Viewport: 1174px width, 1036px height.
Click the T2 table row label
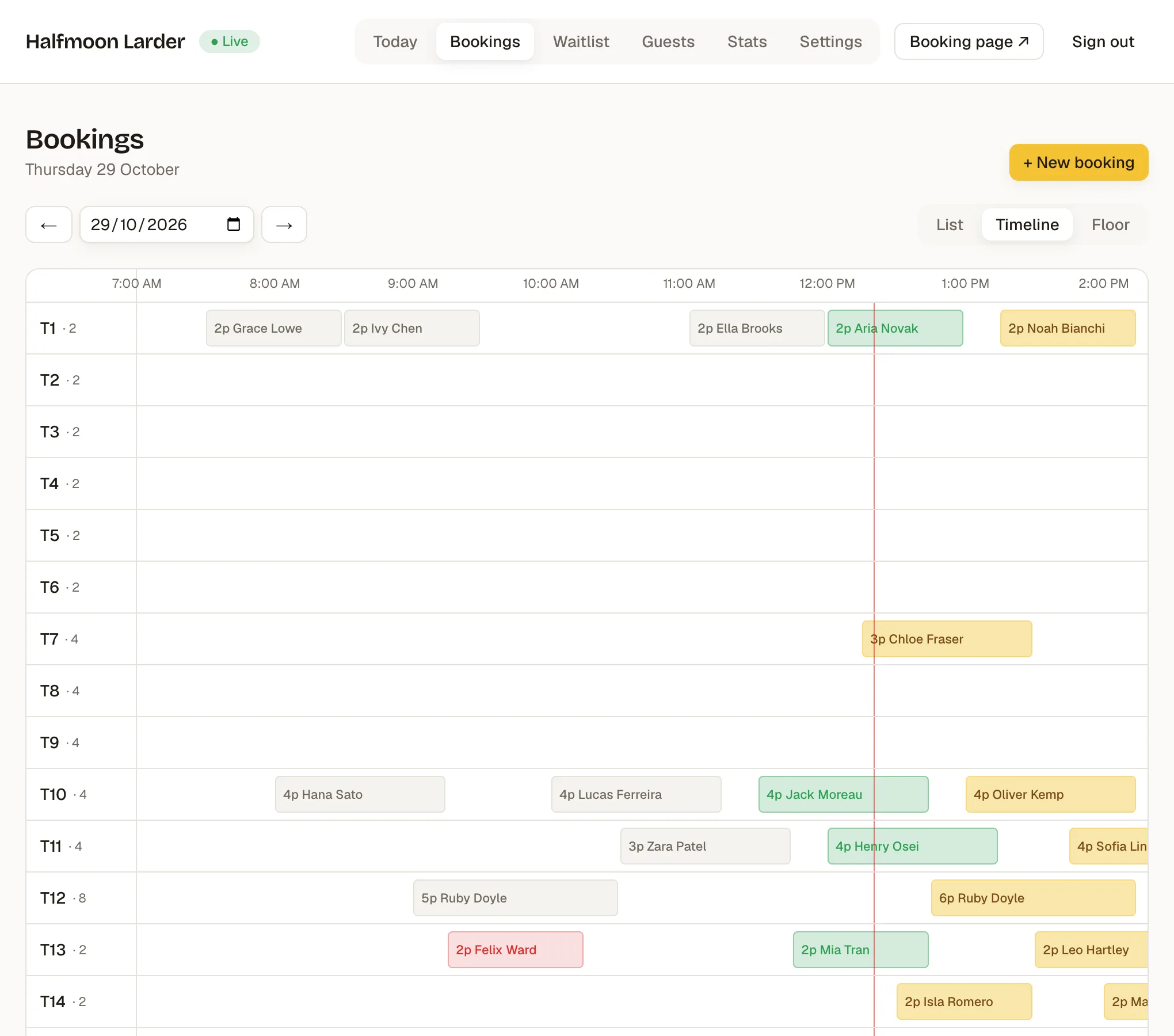tap(81, 380)
